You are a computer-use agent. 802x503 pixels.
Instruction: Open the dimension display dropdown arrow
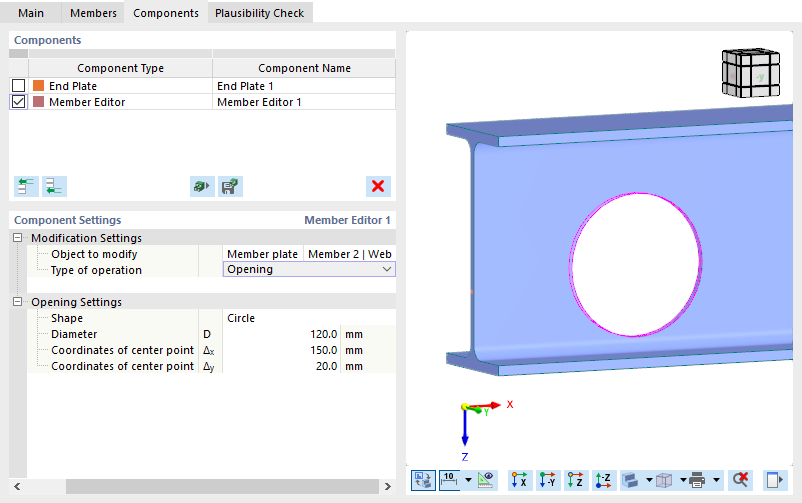click(x=468, y=480)
